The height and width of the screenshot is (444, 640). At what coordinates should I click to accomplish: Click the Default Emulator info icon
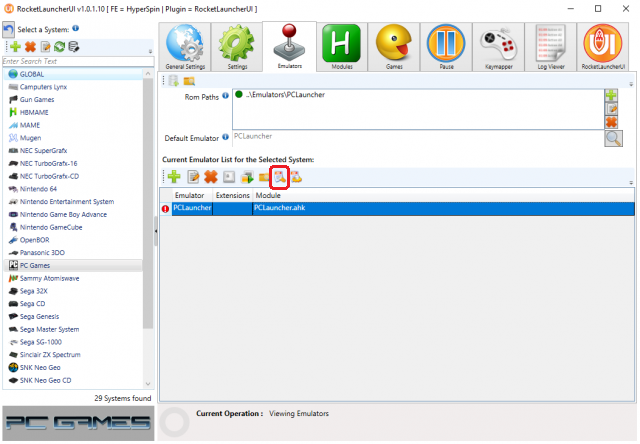[x=225, y=137]
